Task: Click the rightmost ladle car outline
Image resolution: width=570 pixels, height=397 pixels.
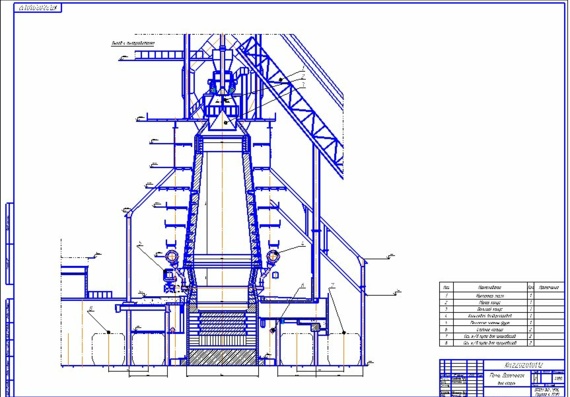Action: (x=344, y=349)
